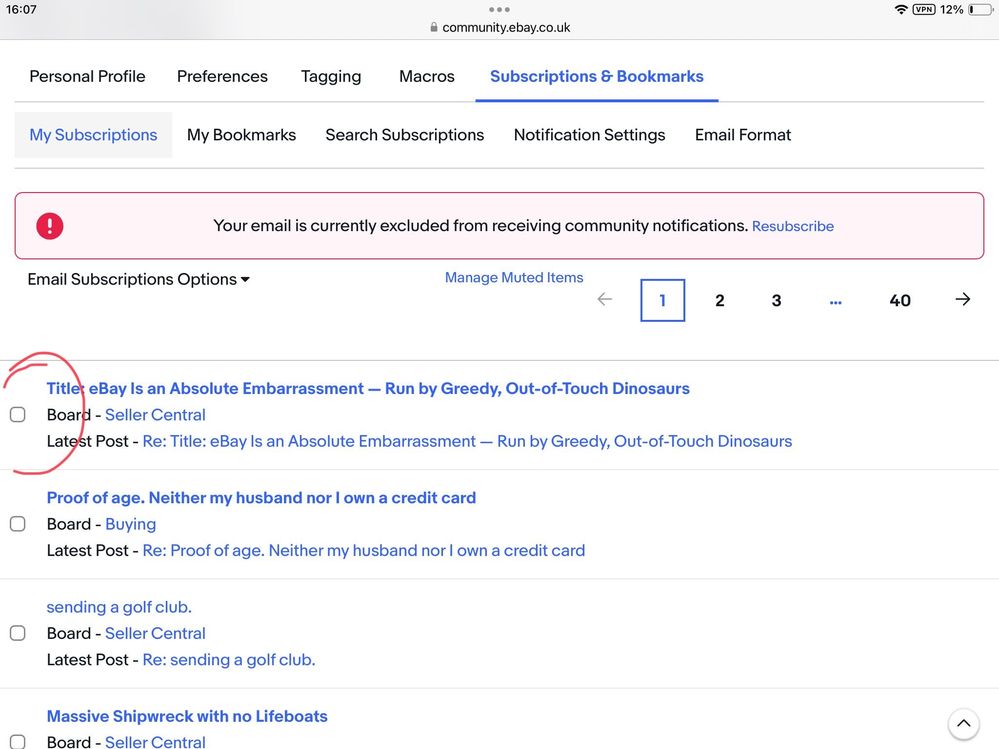Open the My Bookmarks sub-tab
Image resolution: width=999 pixels, height=749 pixels.
[x=241, y=135]
